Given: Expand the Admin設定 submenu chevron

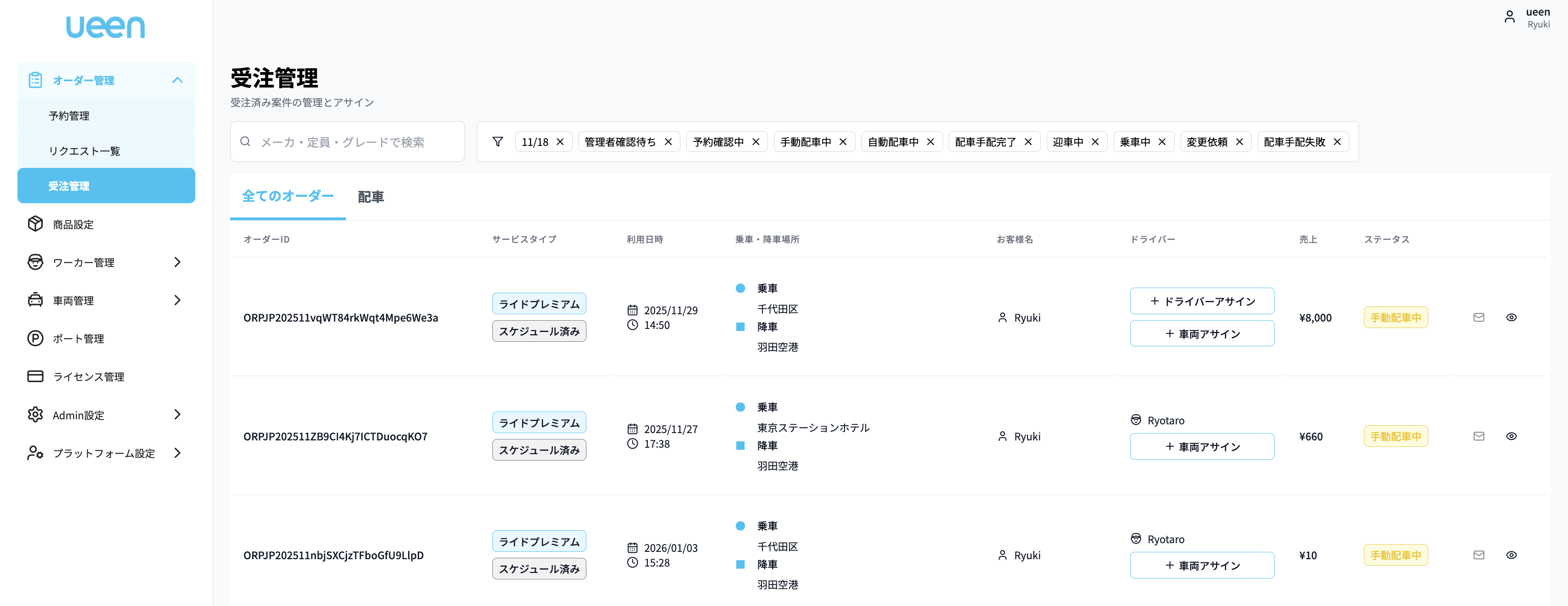Looking at the screenshot, I should pos(177,415).
